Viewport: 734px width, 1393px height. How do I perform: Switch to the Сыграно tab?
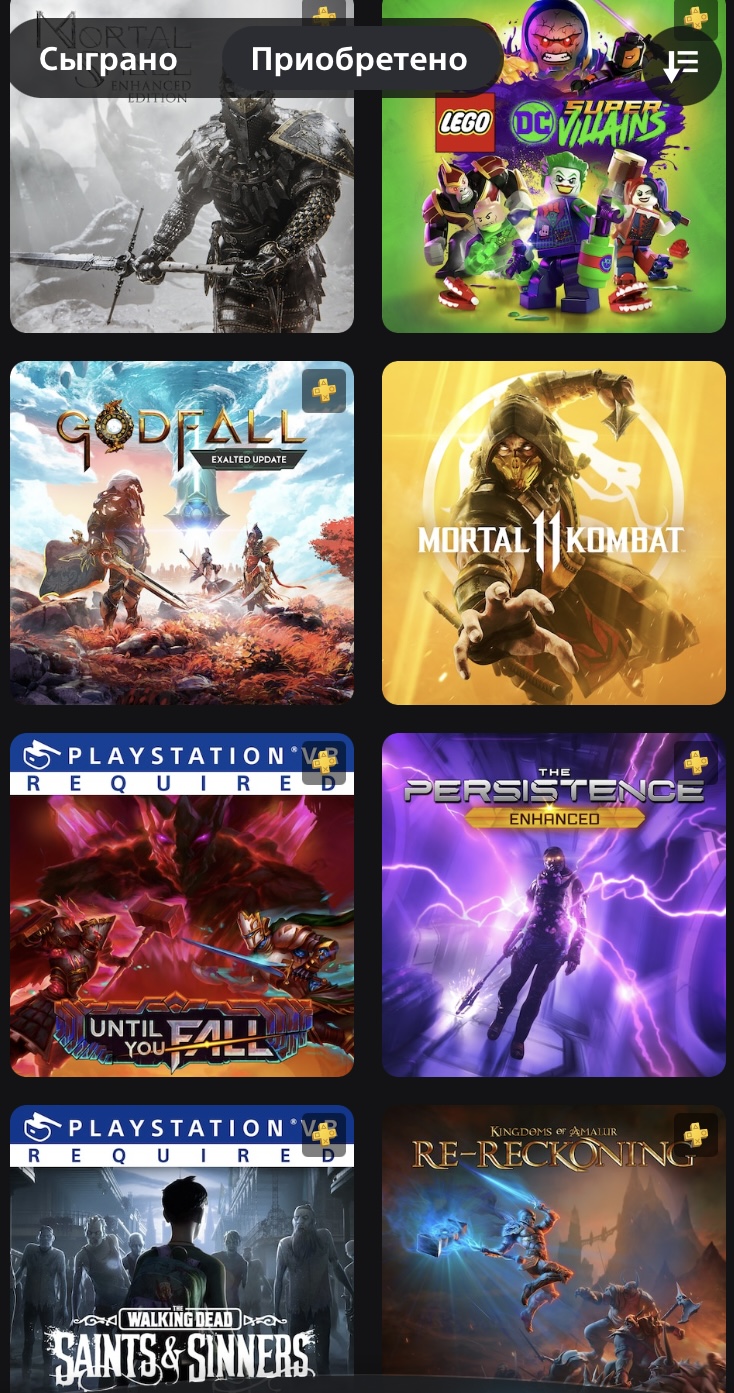(108, 60)
